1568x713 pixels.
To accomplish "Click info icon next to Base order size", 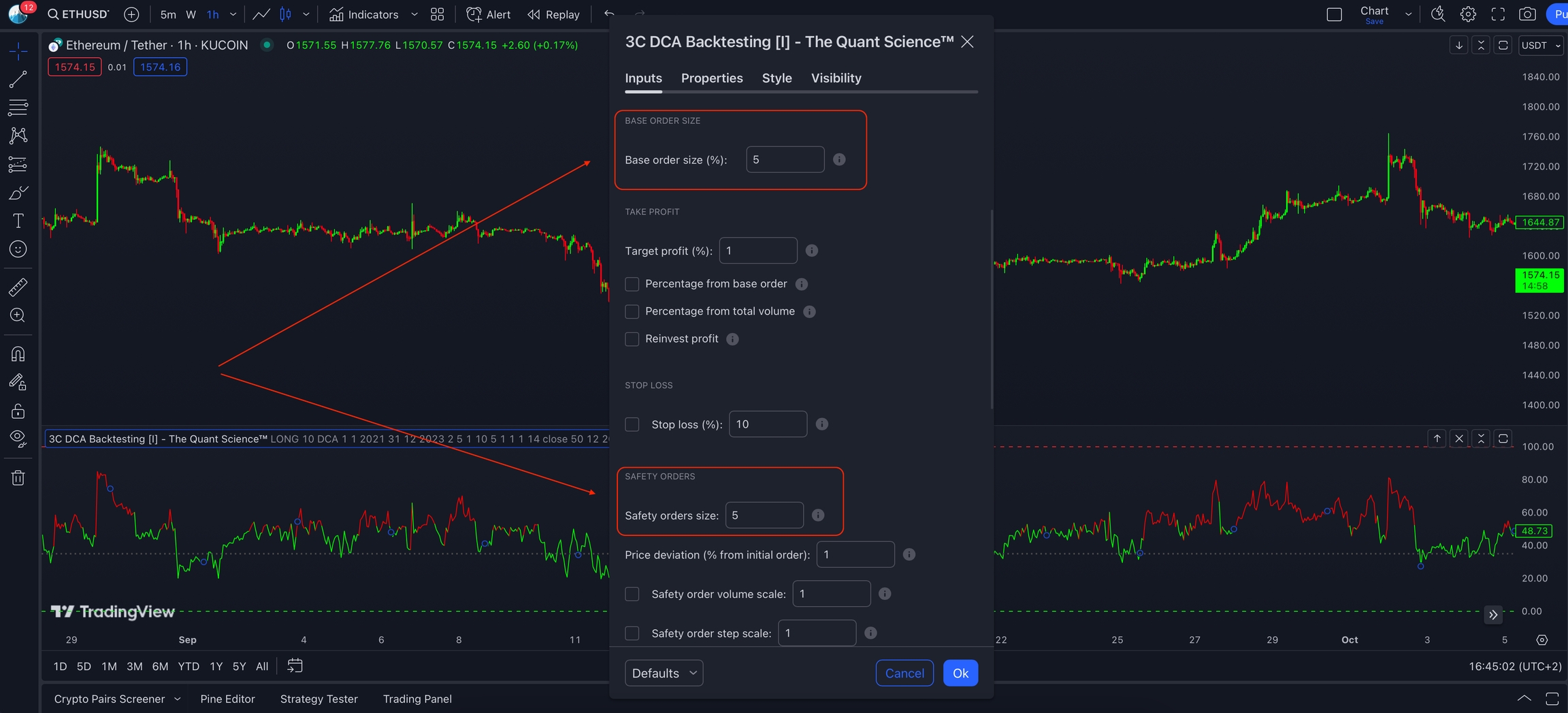I will point(839,159).
